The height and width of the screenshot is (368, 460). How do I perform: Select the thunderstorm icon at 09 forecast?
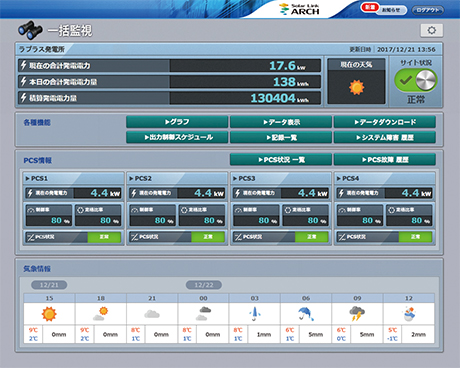coord(357,314)
